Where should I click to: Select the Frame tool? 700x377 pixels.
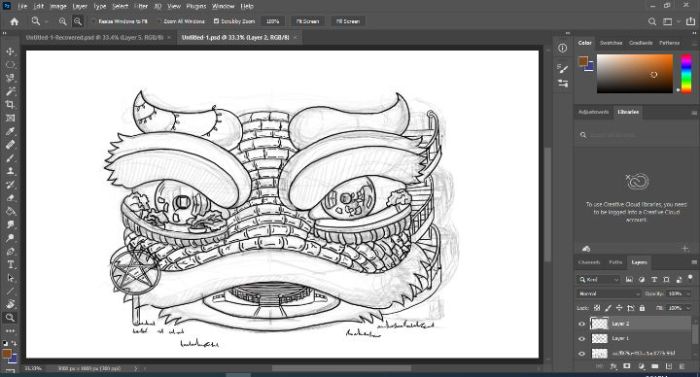pyautogui.click(x=10, y=118)
